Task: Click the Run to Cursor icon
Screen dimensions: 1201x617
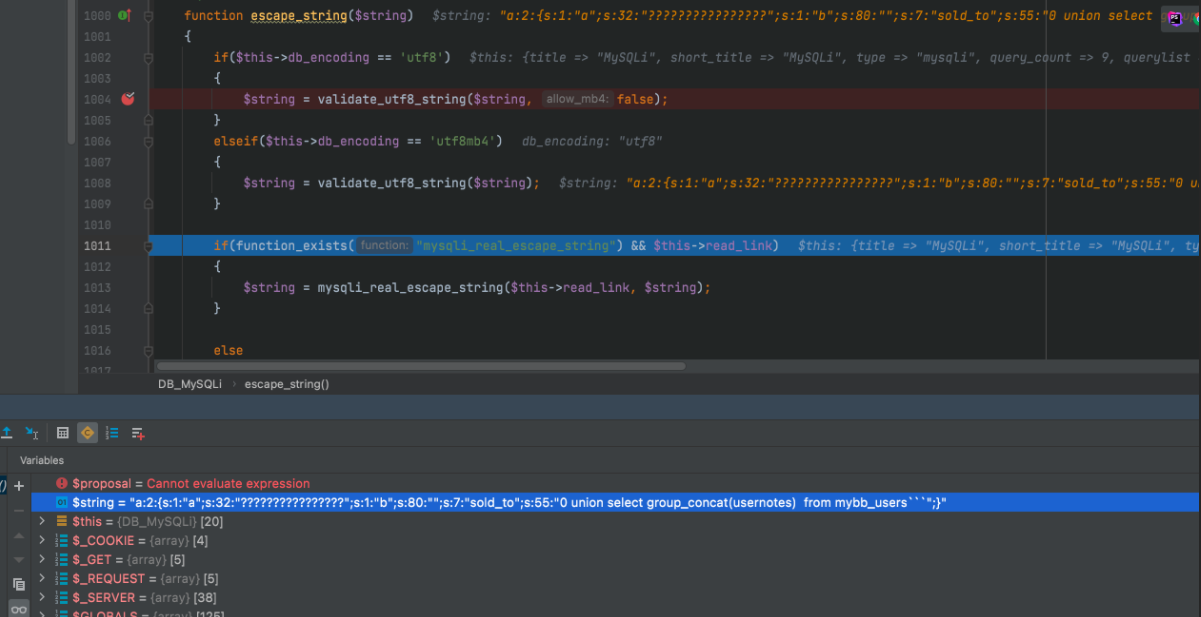Action: click(32, 432)
